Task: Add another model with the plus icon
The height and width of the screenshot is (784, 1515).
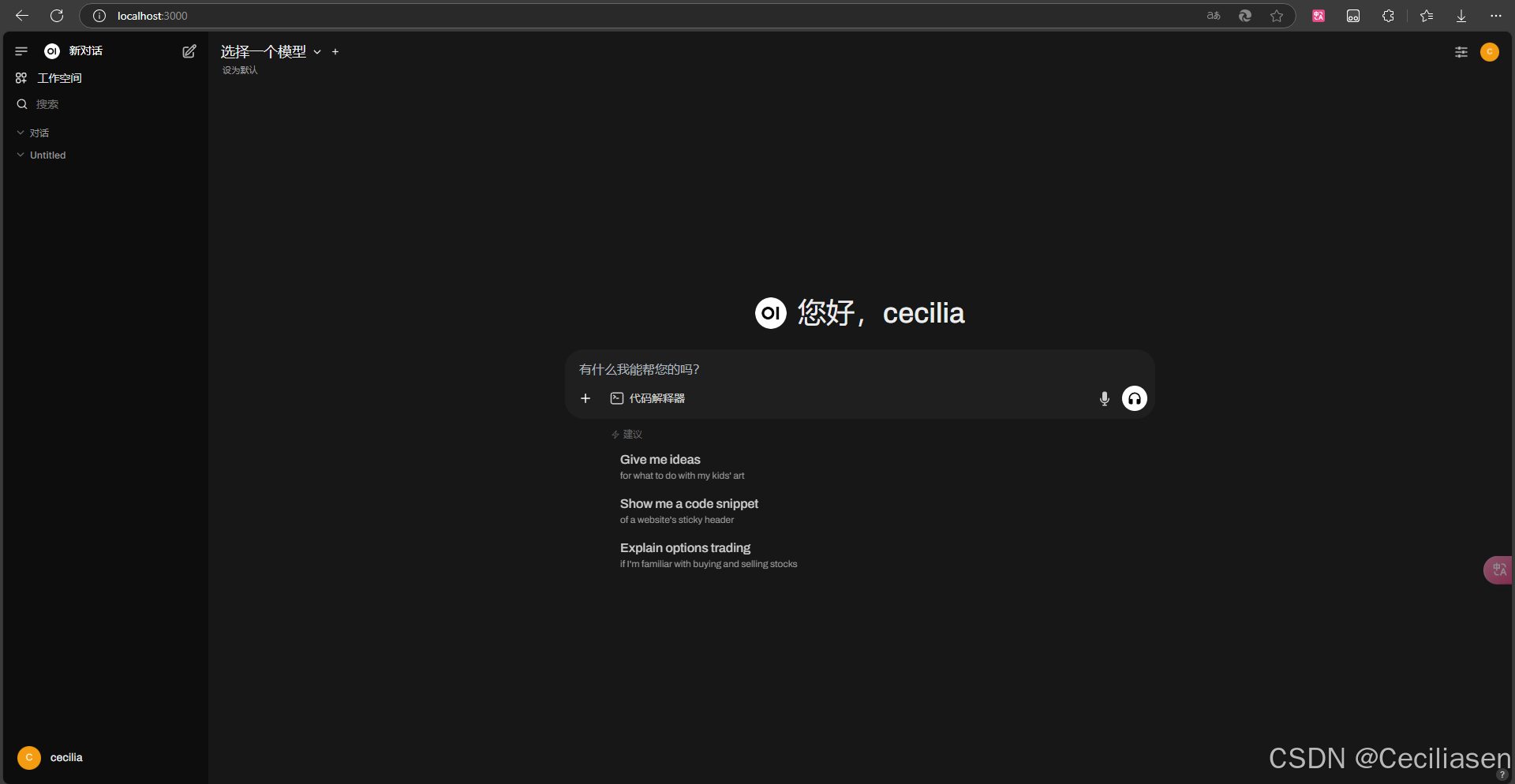Action: click(335, 52)
